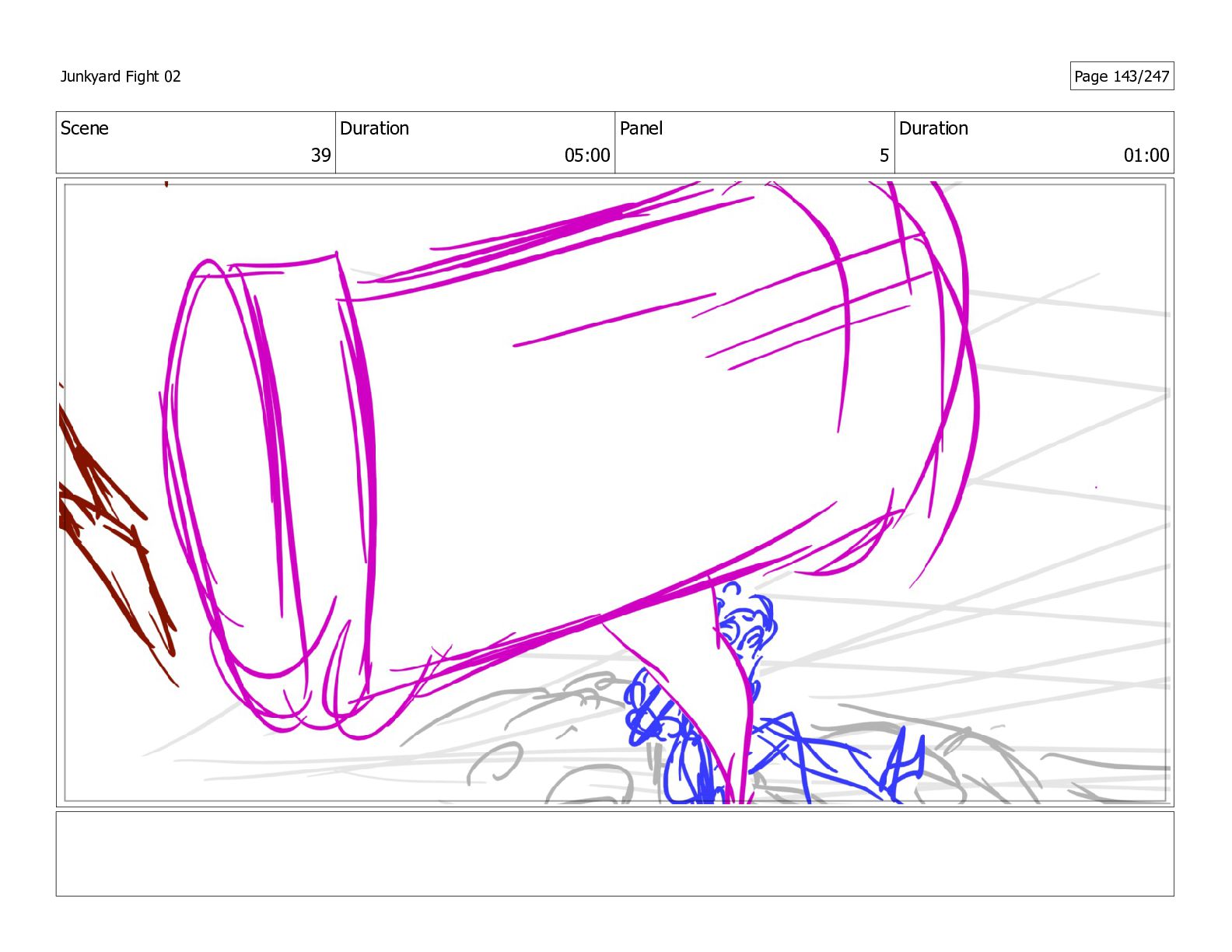Screen dimensions: 1232x952
Task: Click the scene duration value 05:00
Action: pos(587,156)
